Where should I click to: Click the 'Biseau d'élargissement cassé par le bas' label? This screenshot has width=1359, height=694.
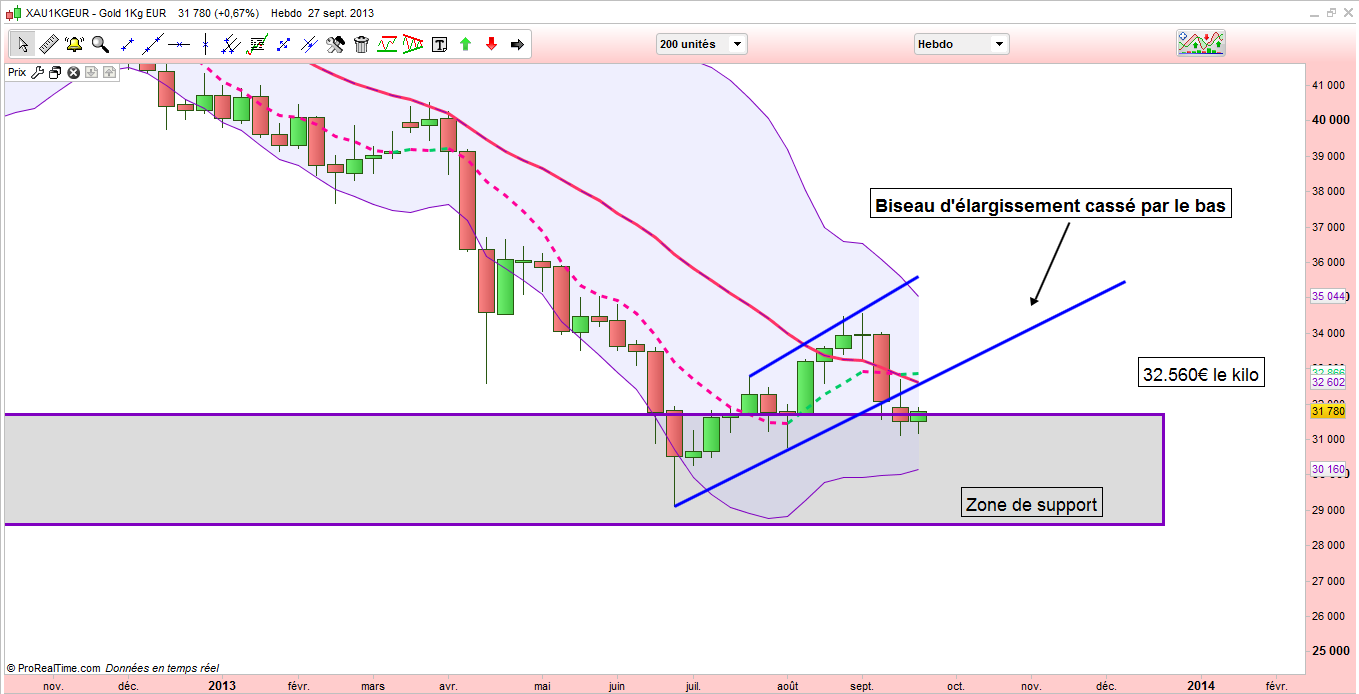coord(1051,206)
